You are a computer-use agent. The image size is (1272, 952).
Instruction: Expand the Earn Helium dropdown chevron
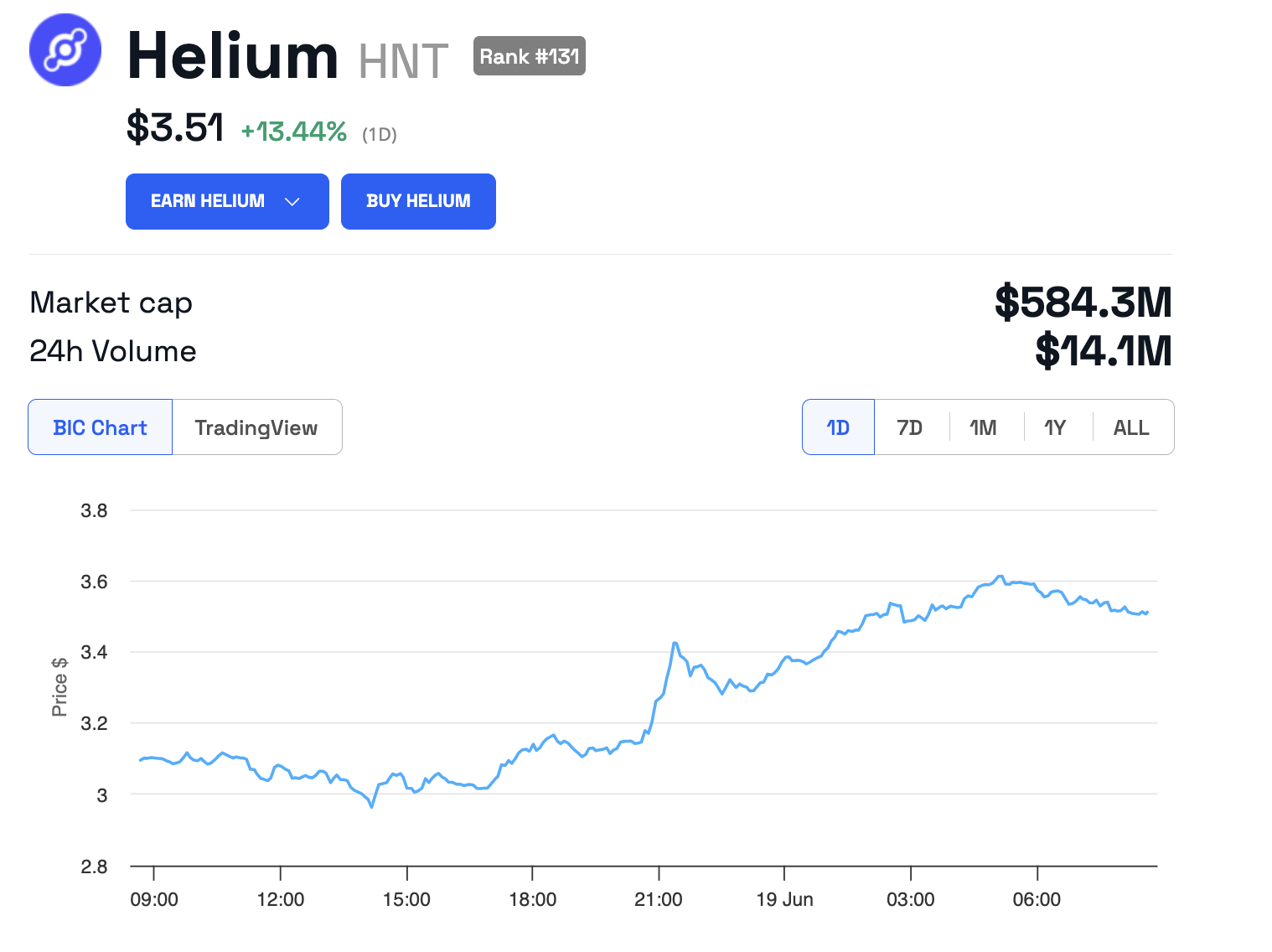pyautogui.click(x=292, y=201)
